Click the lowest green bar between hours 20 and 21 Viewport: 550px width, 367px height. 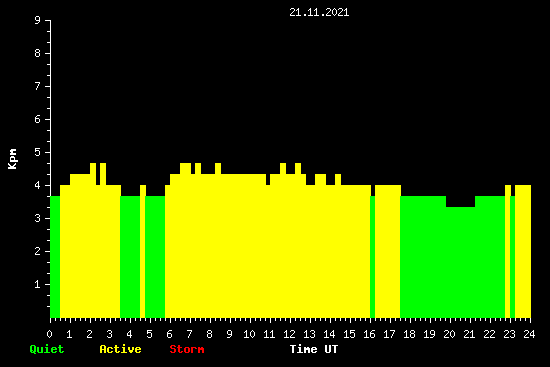coord(461,262)
